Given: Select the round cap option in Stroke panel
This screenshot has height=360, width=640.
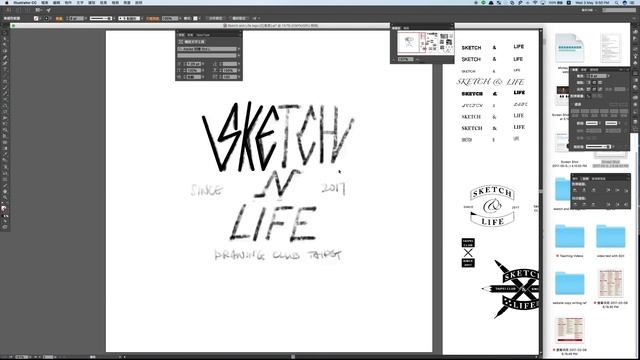Looking at the screenshot, I should pyautogui.click(x=594, y=82).
